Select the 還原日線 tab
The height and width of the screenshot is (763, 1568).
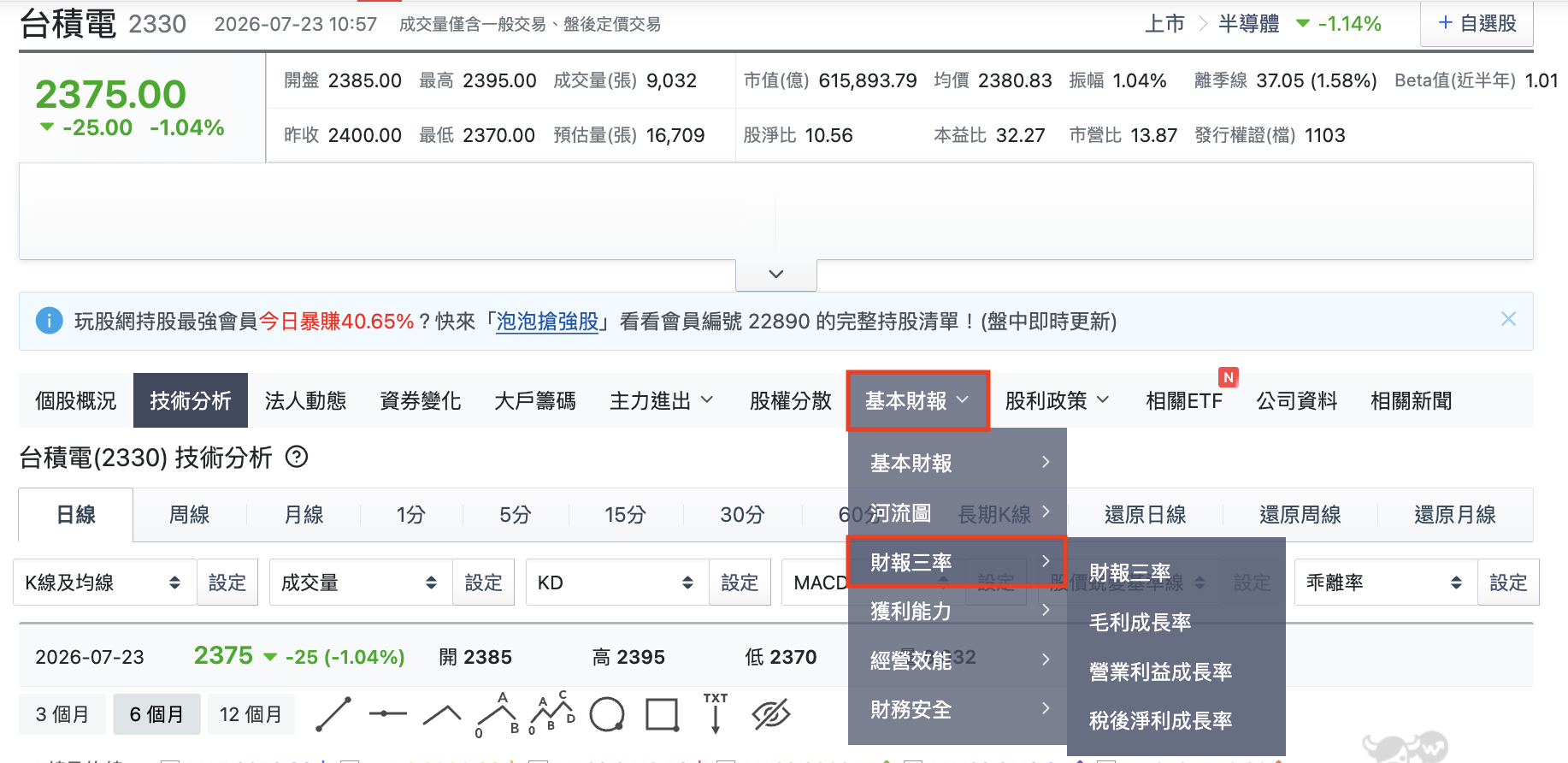tap(1146, 515)
